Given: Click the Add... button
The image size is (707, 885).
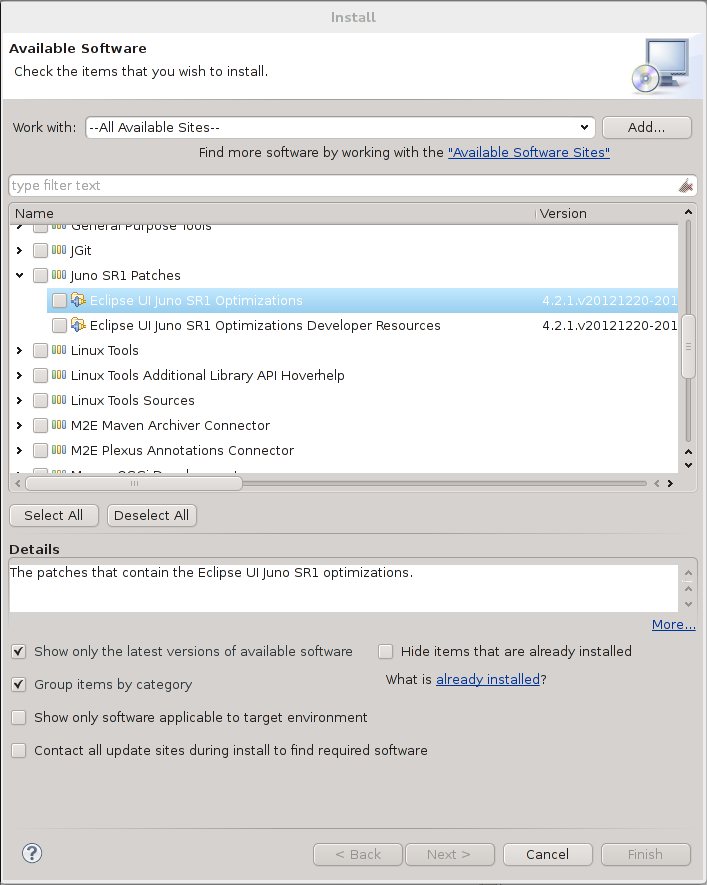Looking at the screenshot, I should click(647, 128).
